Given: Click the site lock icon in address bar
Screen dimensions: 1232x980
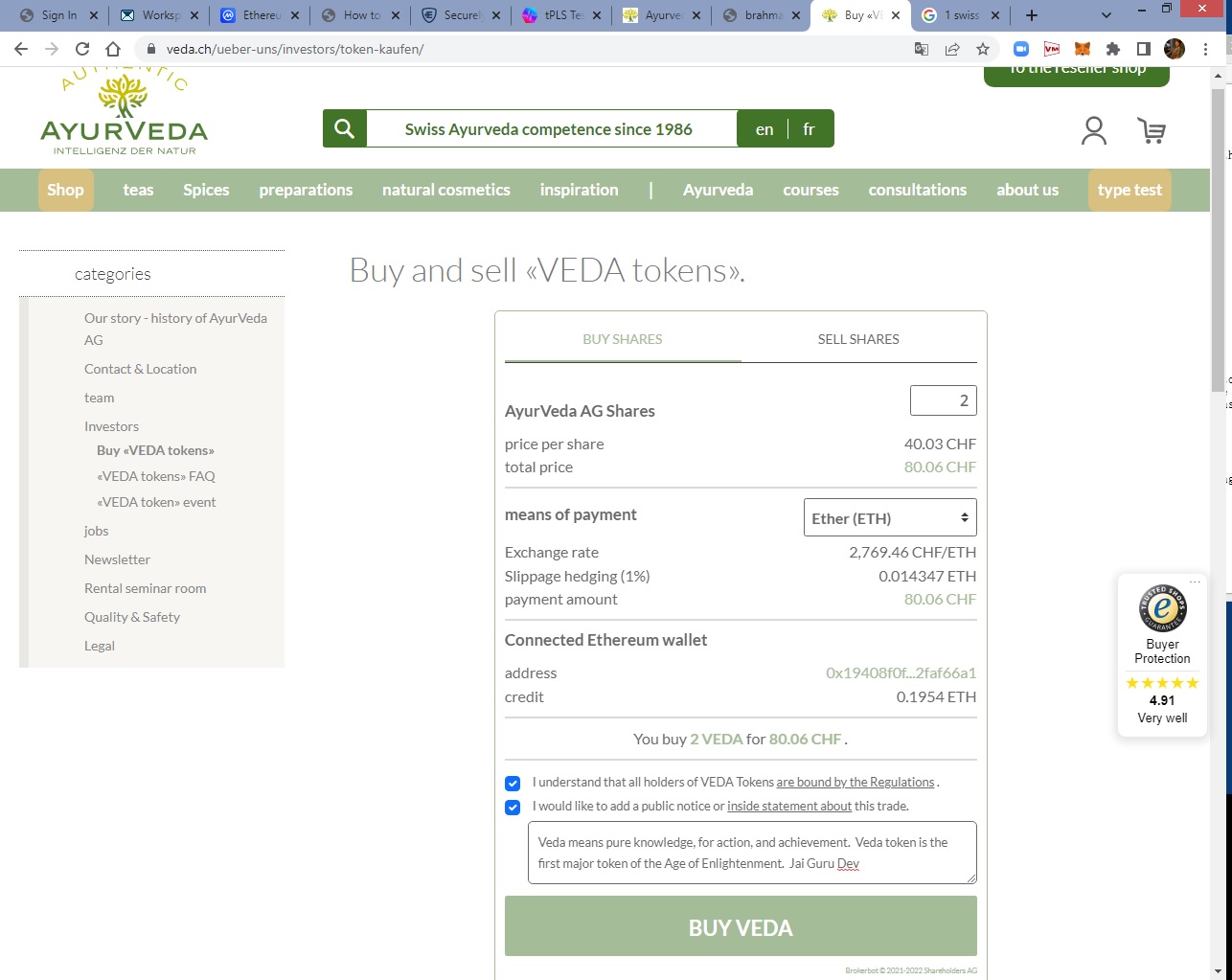Looking at the screenshot, I should coord(150,49).
